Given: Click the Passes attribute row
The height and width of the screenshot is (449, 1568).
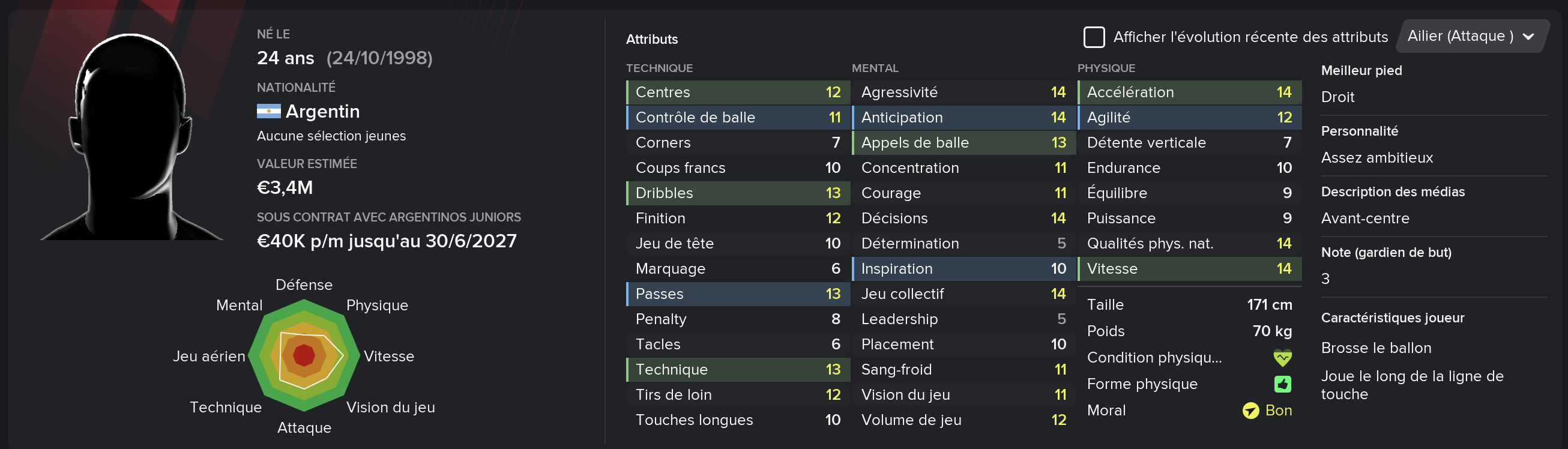Looking at the screenshot, I should pyautogui.click(x=738, y=294).
